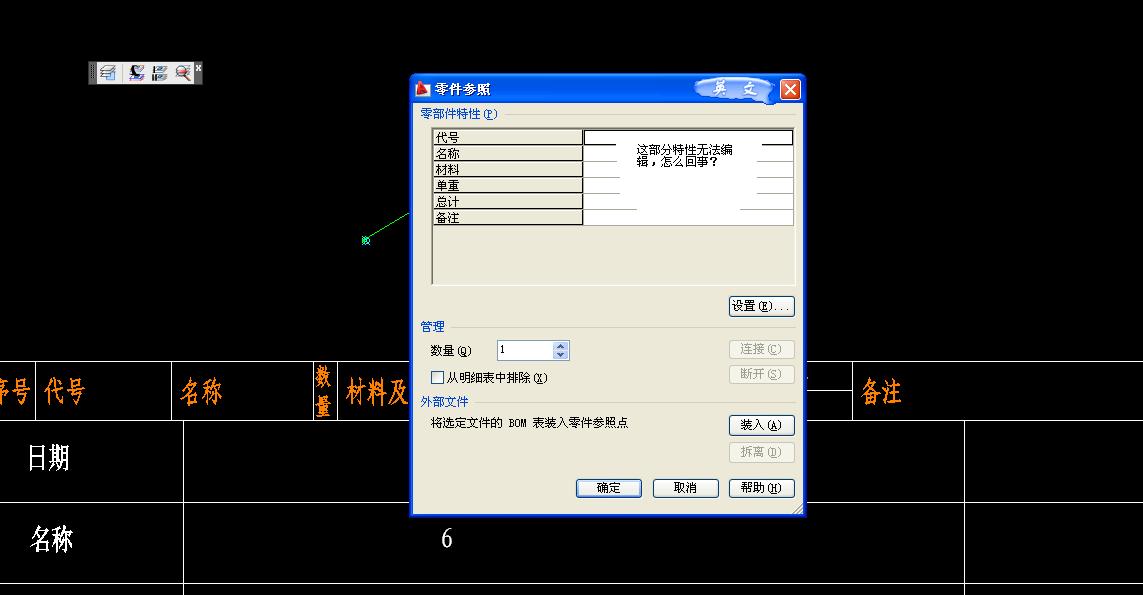Click the red AutoCAD icon in the 零件参照 title bar

[423, 89]
